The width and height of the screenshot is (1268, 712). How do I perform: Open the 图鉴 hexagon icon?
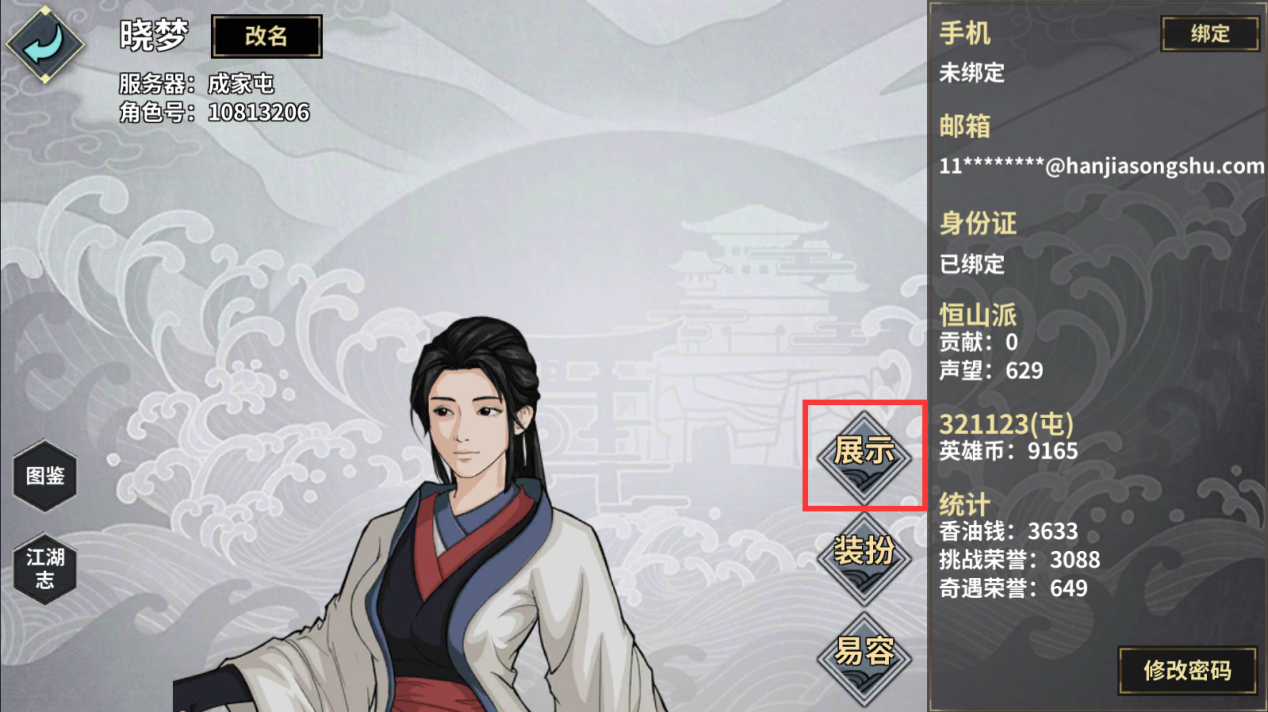point(45,476)
